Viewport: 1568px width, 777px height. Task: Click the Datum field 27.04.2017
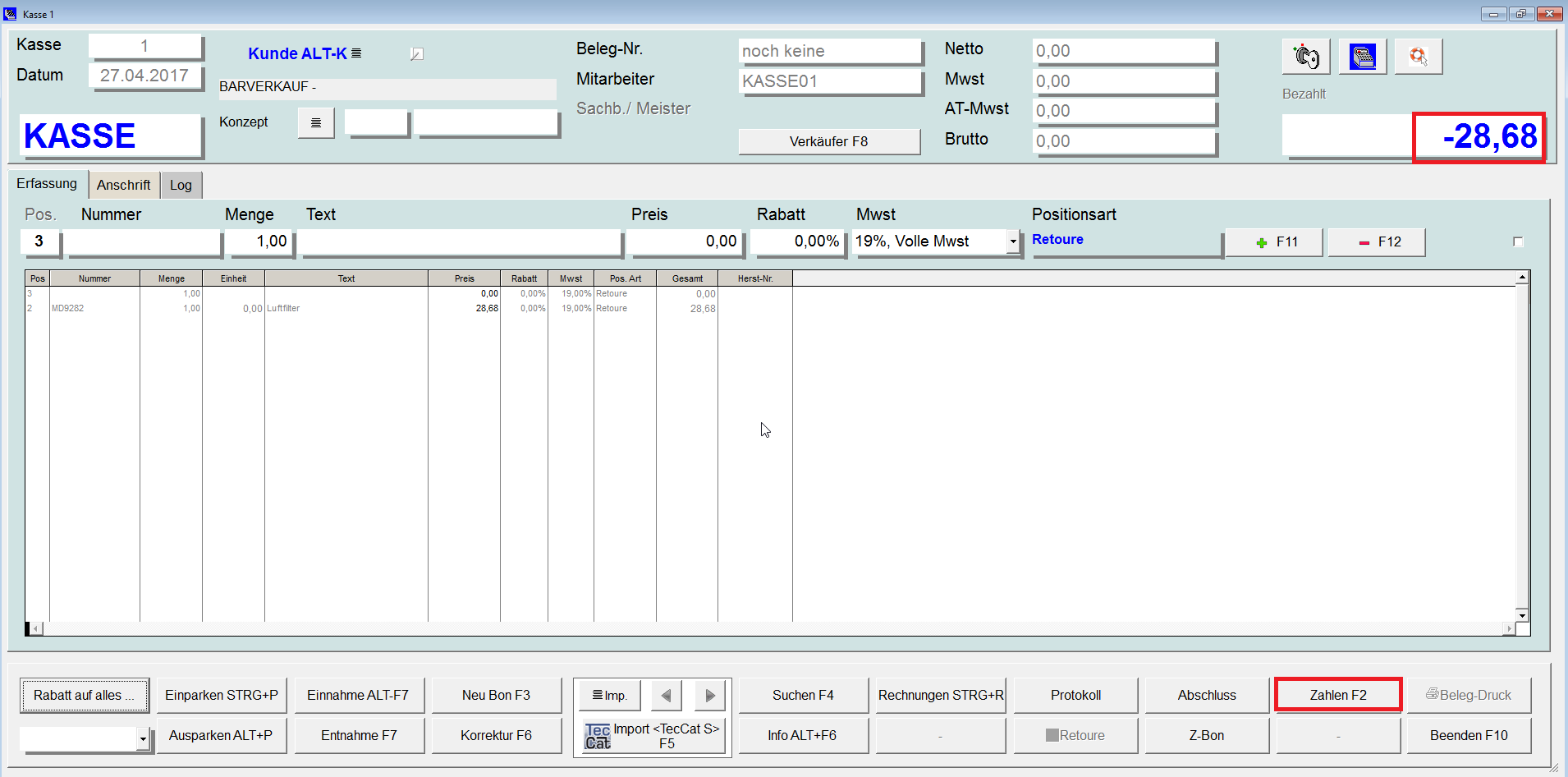pyautogui.click(x=144, y=76)
